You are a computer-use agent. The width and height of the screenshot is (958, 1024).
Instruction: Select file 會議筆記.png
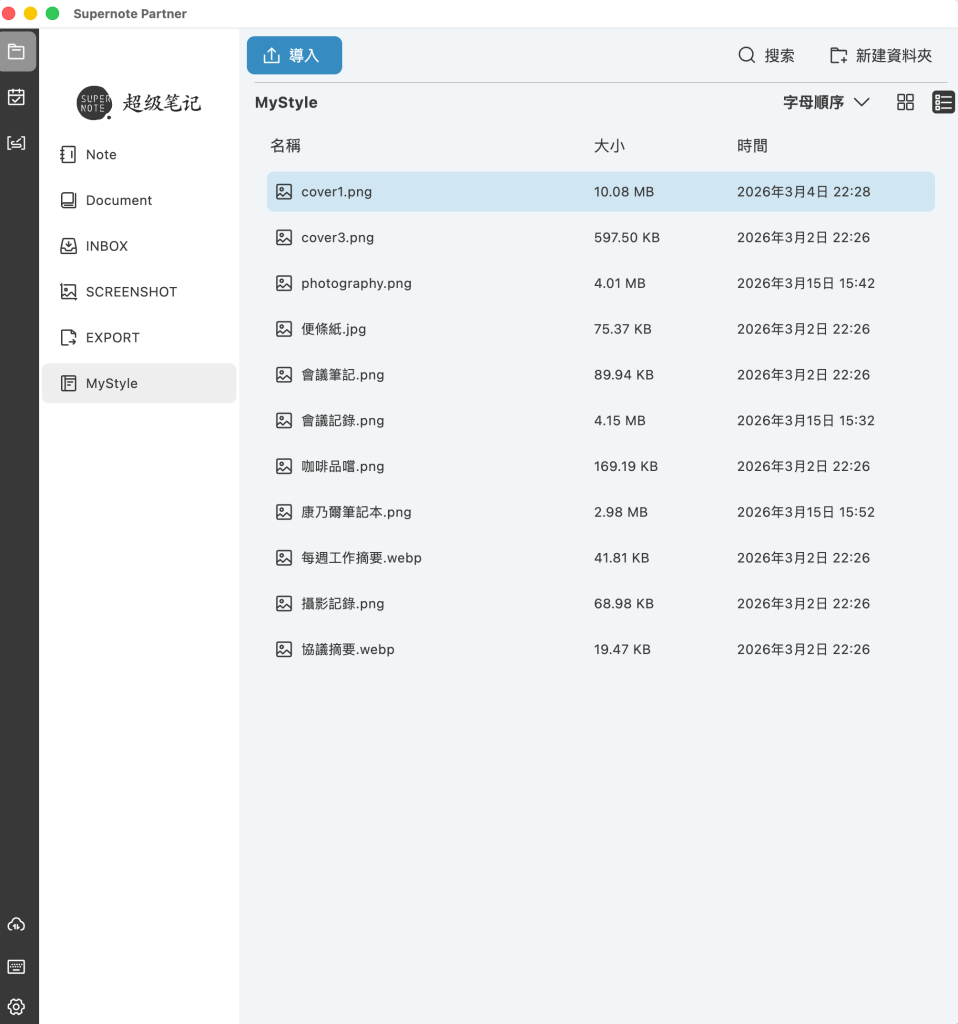pos(601,375)
